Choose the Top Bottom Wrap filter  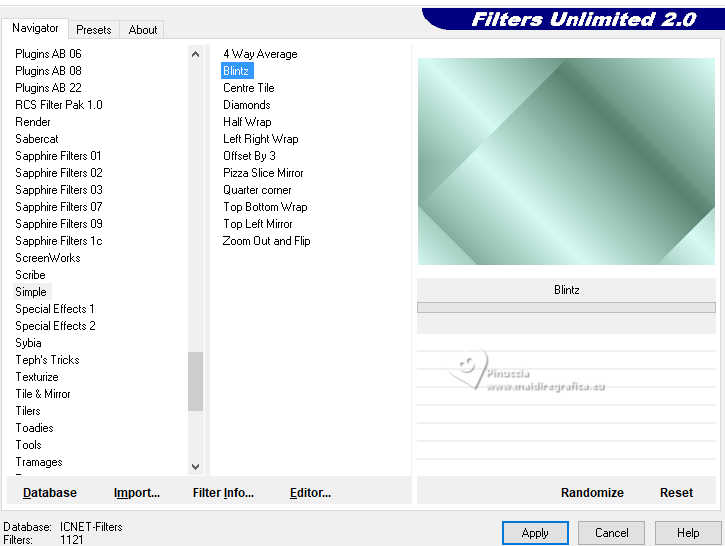tap(265, 207)
